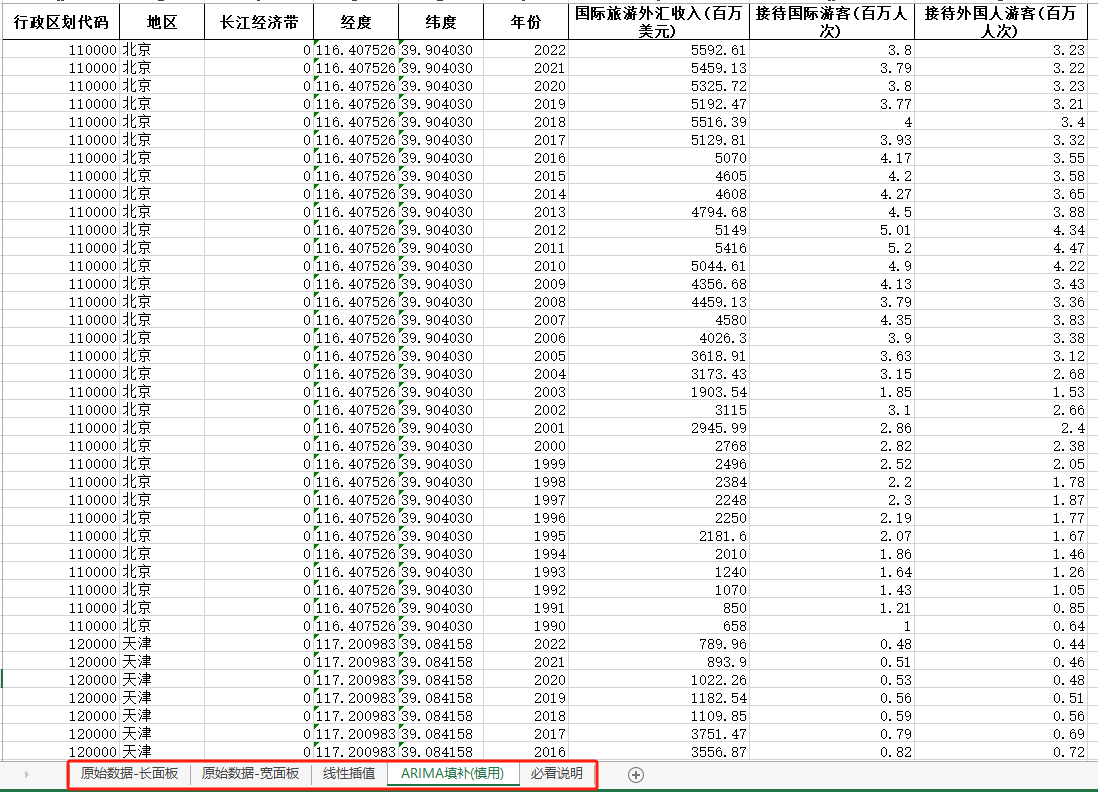
Task: Click the 年份 column header cell
Action: click(526, 22)
